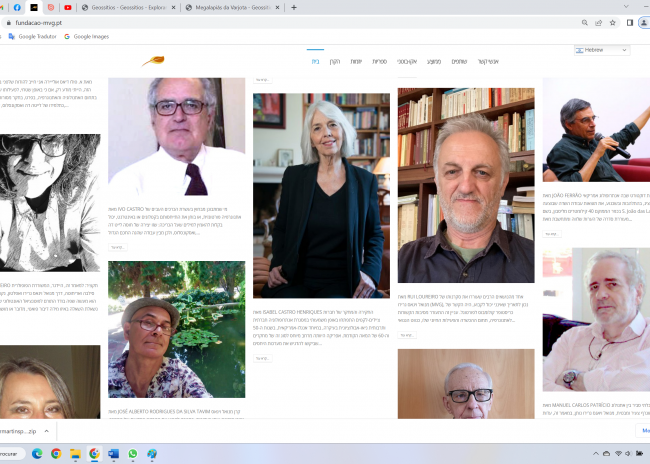Click the JOÃO FERRÃO name text

[566, 195]
